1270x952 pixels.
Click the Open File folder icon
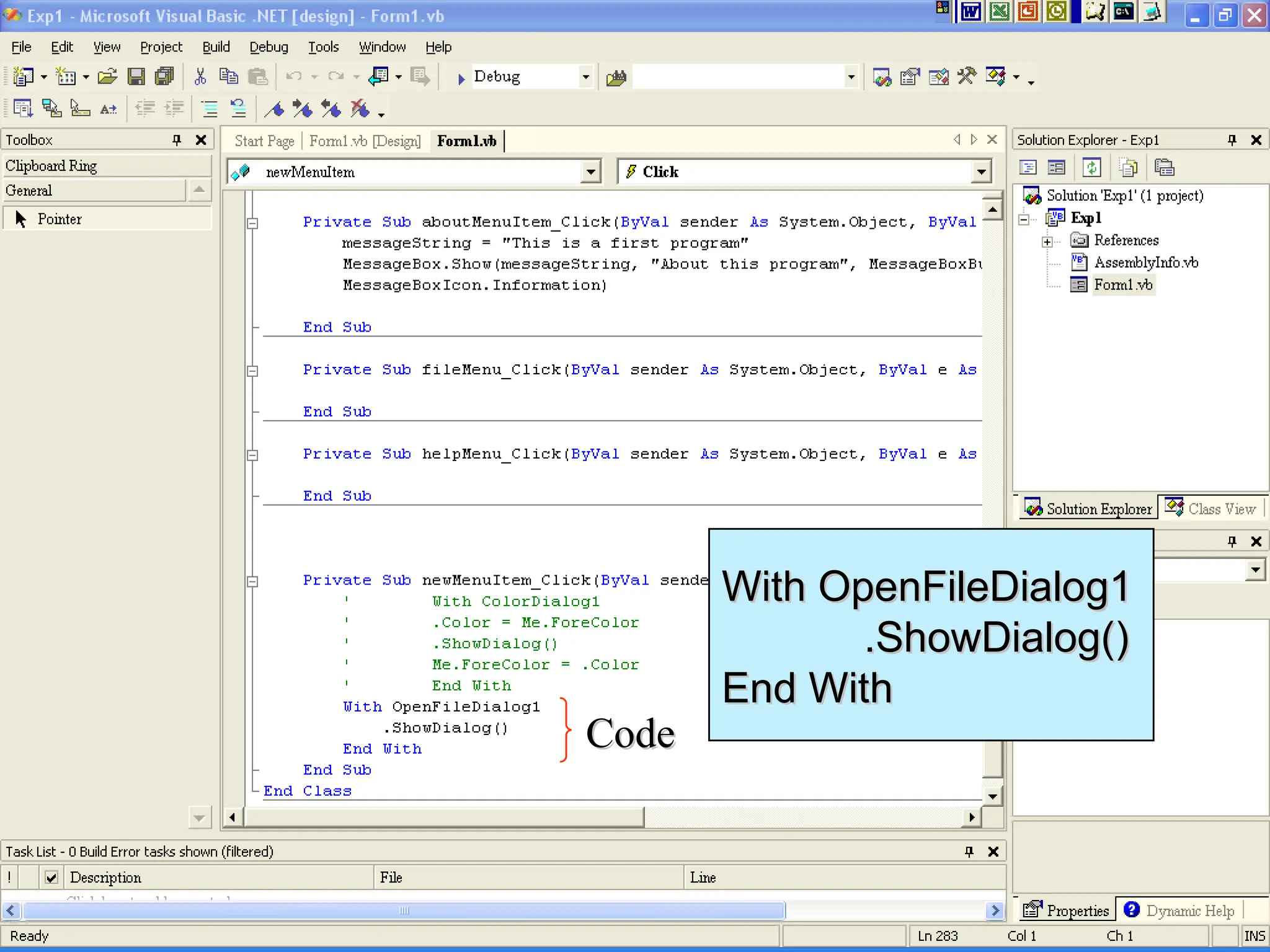pos(107,77)
